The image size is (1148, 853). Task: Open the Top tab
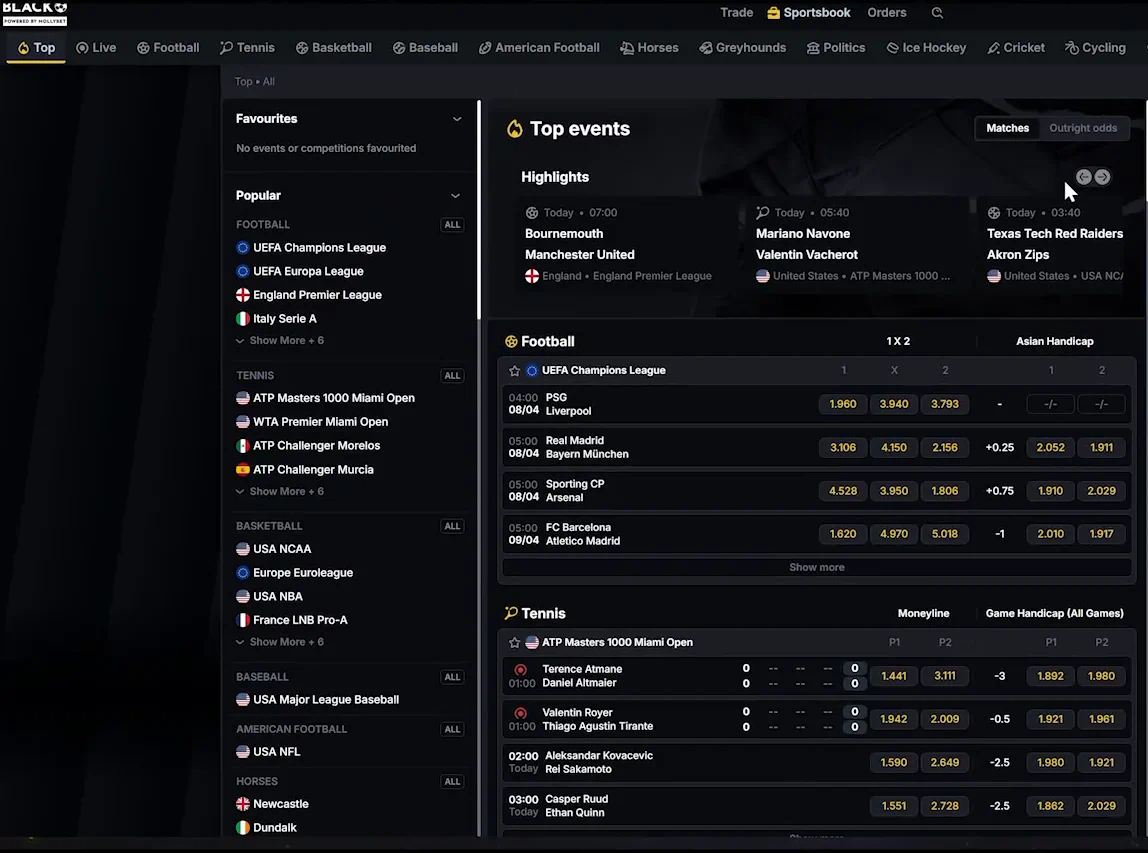(x=36, y=48)
